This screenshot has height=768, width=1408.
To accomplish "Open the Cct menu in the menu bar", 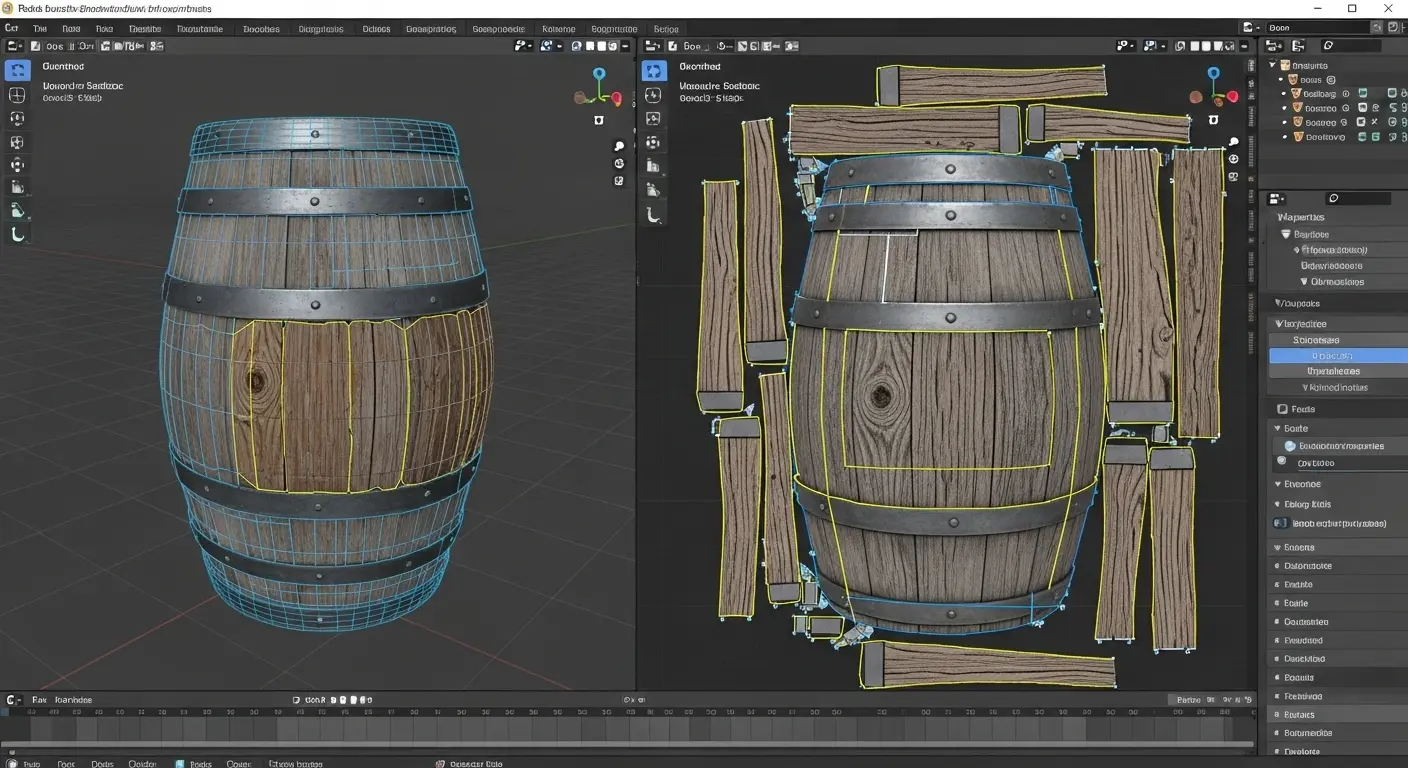I will (x=12, y=29).
